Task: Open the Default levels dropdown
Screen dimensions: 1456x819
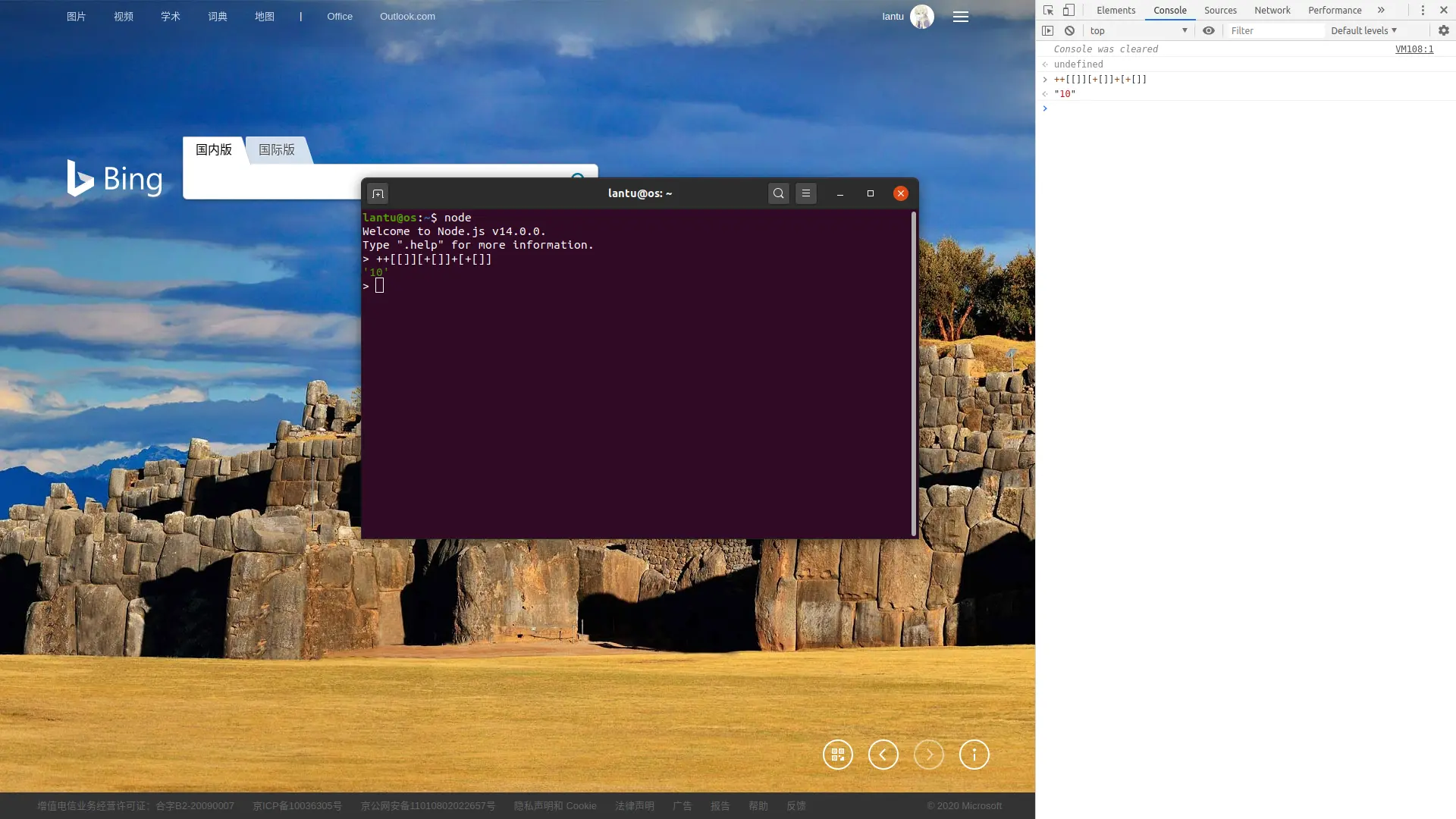Action: click(x=1363, y=30)
